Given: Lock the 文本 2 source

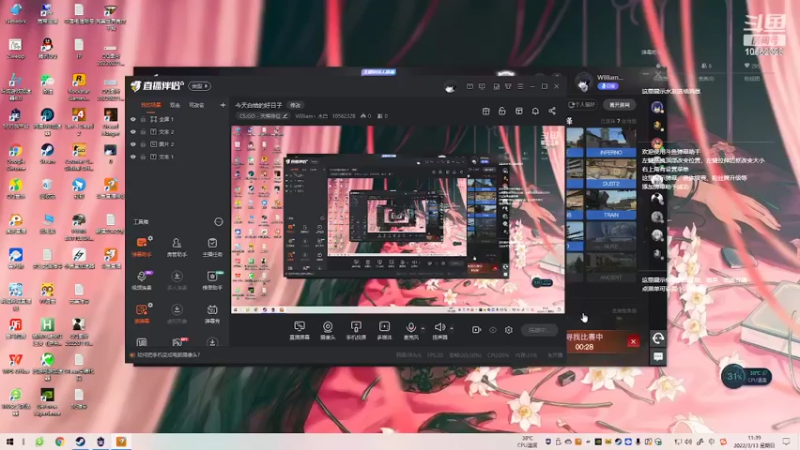Looking at the screenshot, I should coord(143,132).
